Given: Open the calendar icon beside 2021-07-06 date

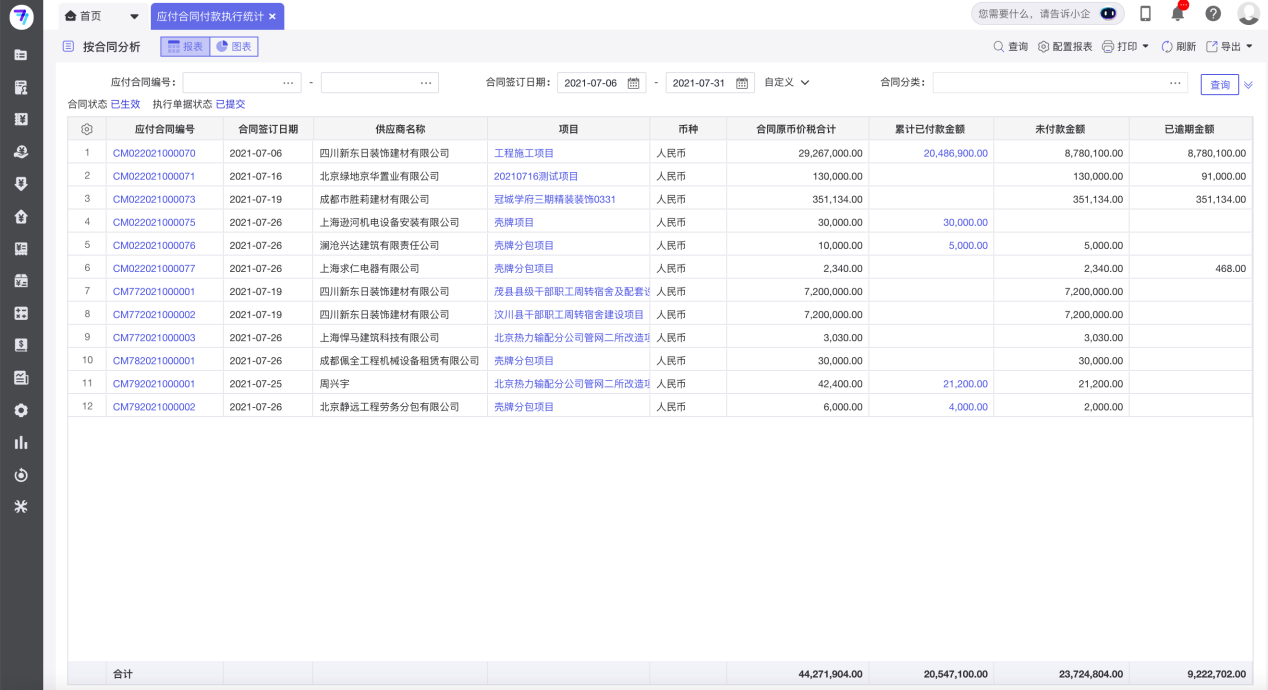Looking at the screenshot, I should point(633,83).
